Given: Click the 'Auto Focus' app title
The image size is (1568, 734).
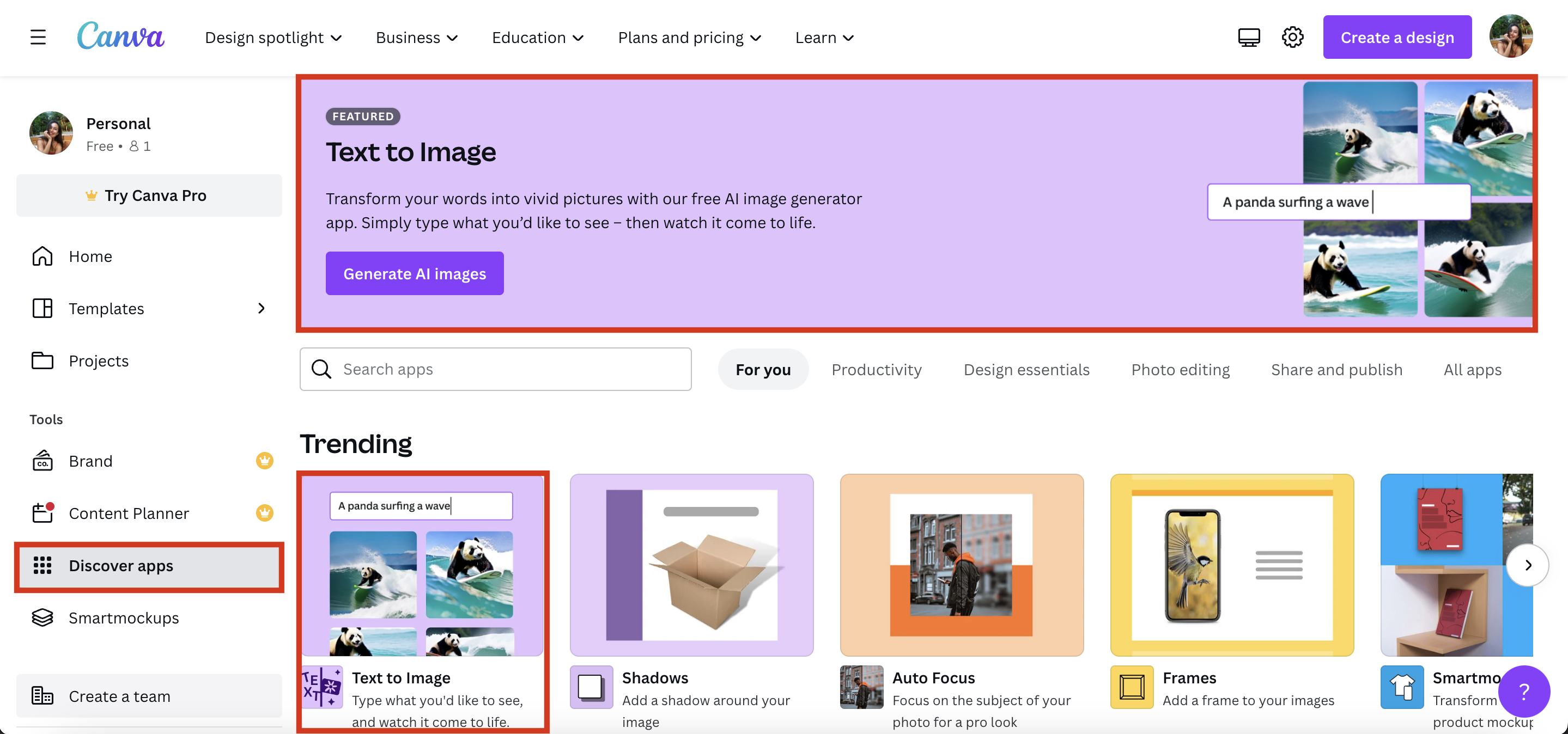Looking at the screenshot, I should click(x=933, y=677).
